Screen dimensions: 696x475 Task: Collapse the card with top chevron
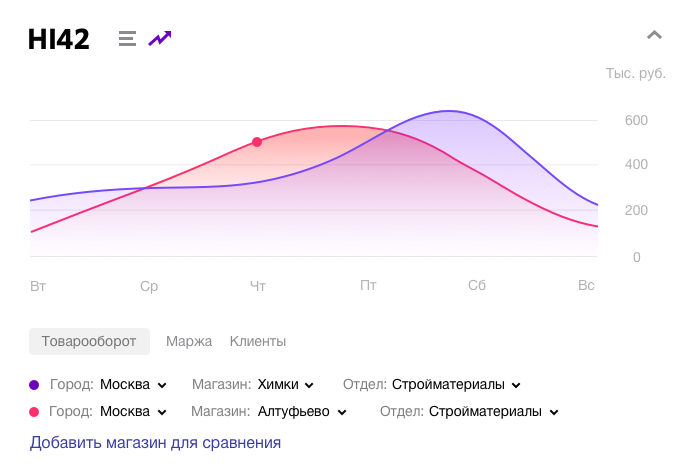pyautogui.click(x=654, y=36)
